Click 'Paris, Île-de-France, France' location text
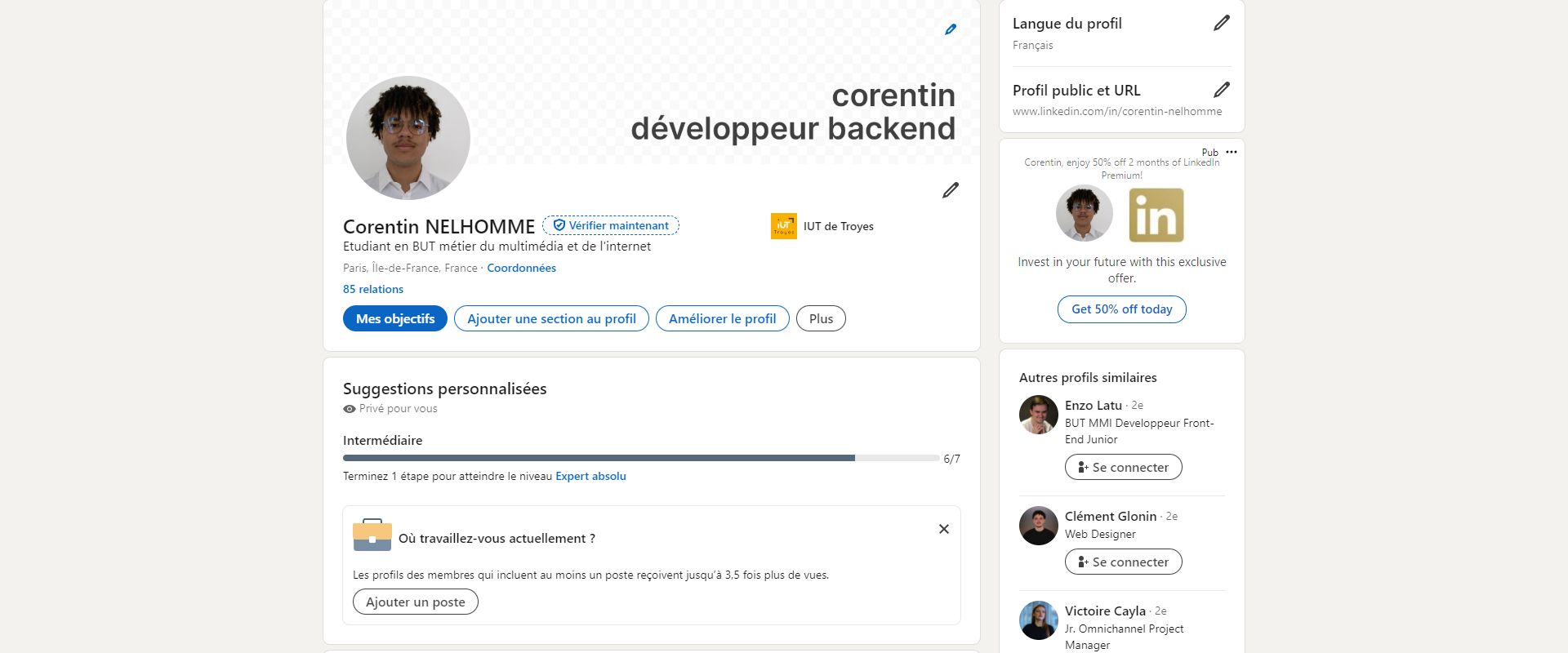This screenshot has width=1568, height=653. click(410, 268)
